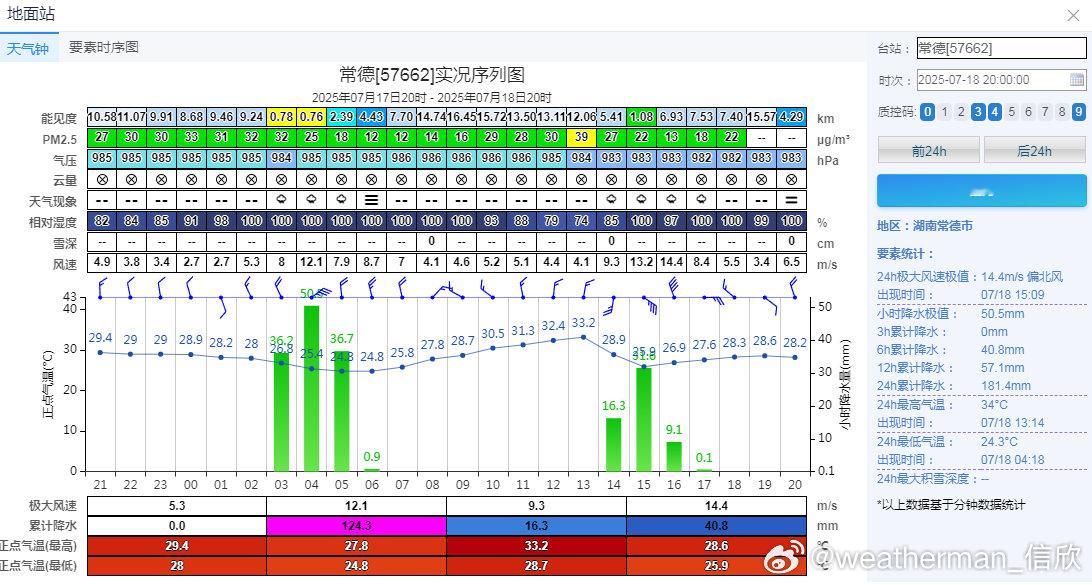The height and width of the screenshot is (585, 1092).
Task: Click the 风速 cell showing 13.2
Action: coord(641,263)
